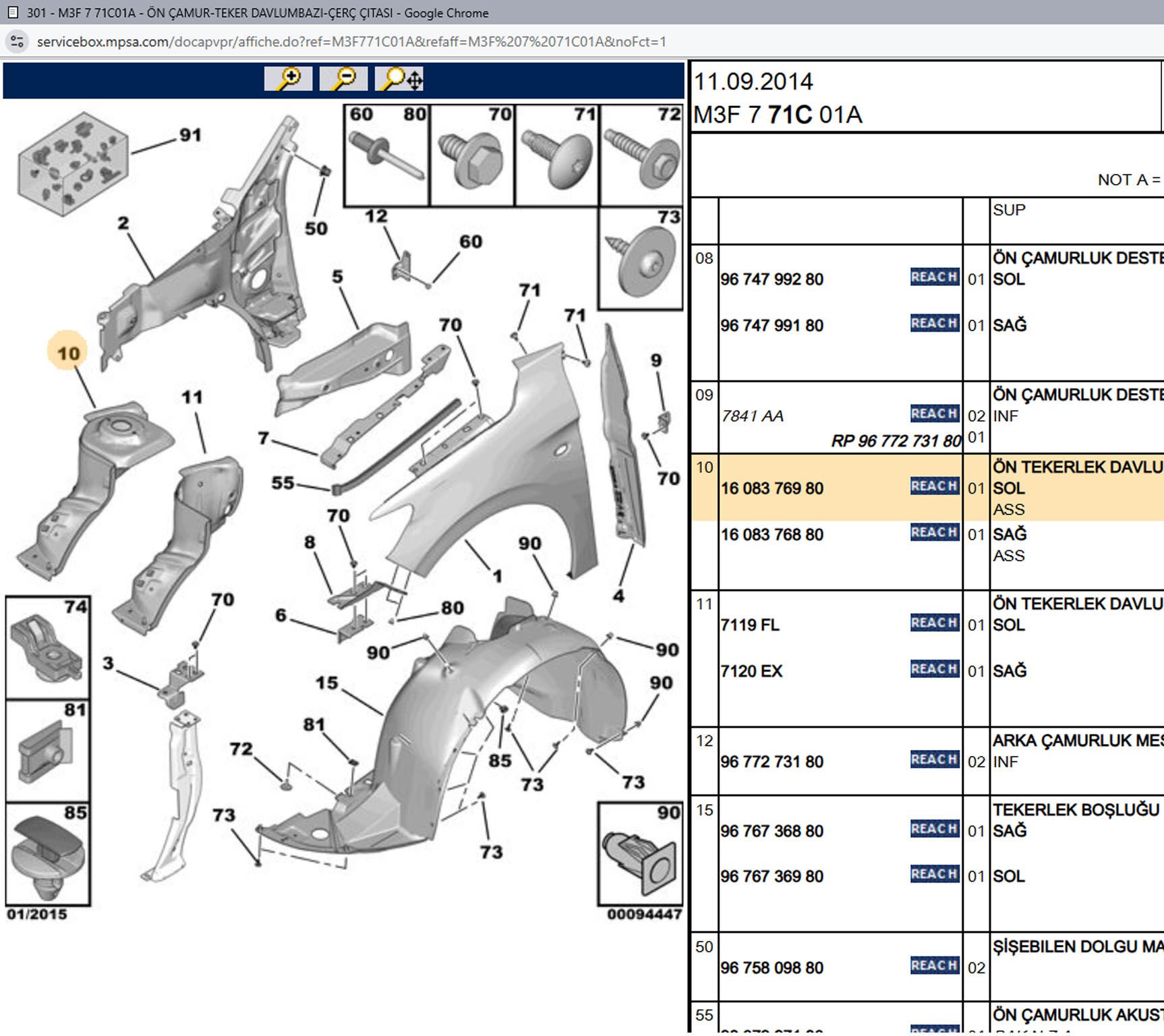The height and width of the screenshot is (1036, 1164).
Task: Open part number 7120 EX
Action: click(x=751, y=672)
